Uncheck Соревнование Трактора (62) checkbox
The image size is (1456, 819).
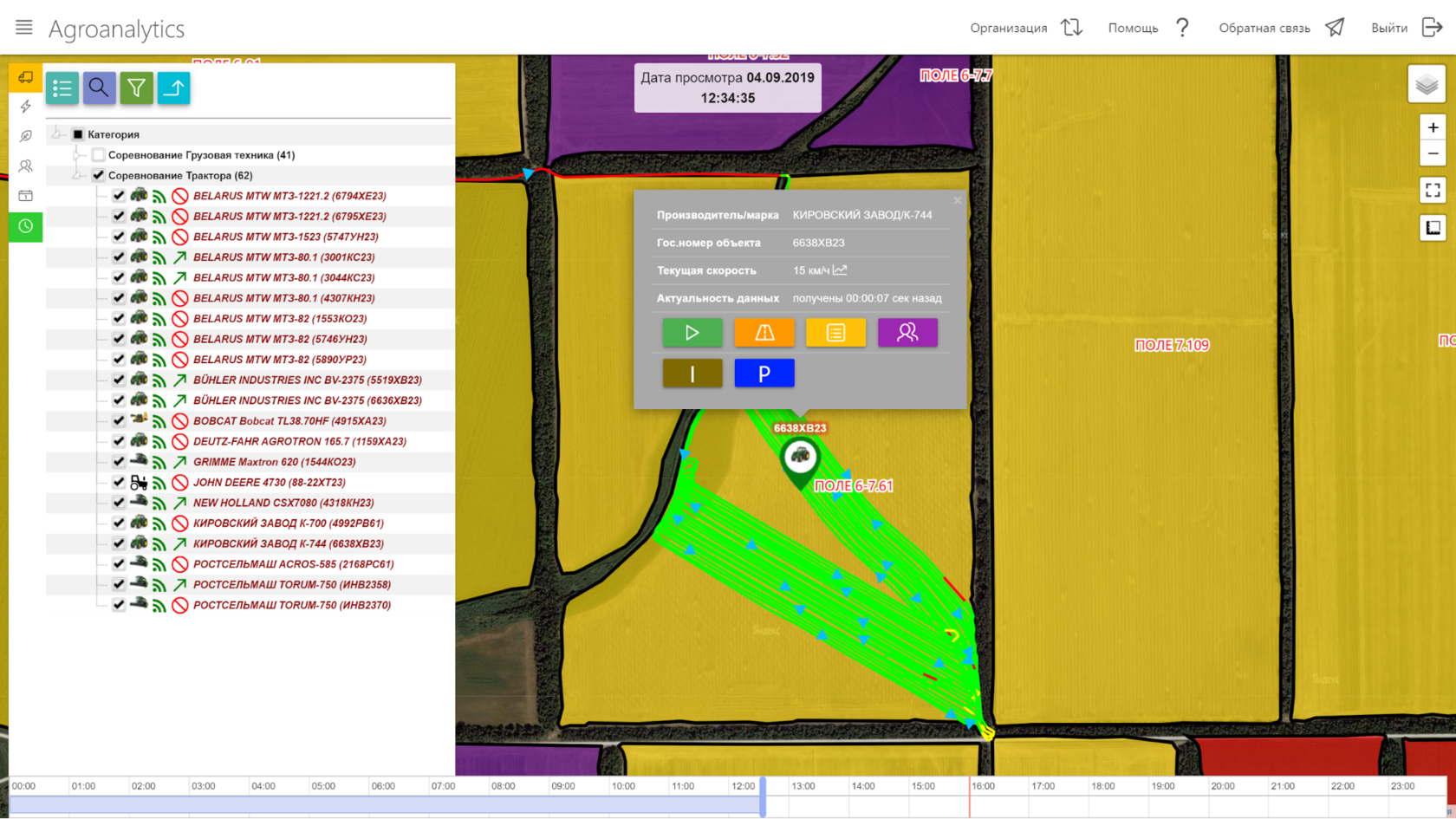point(98,175)
